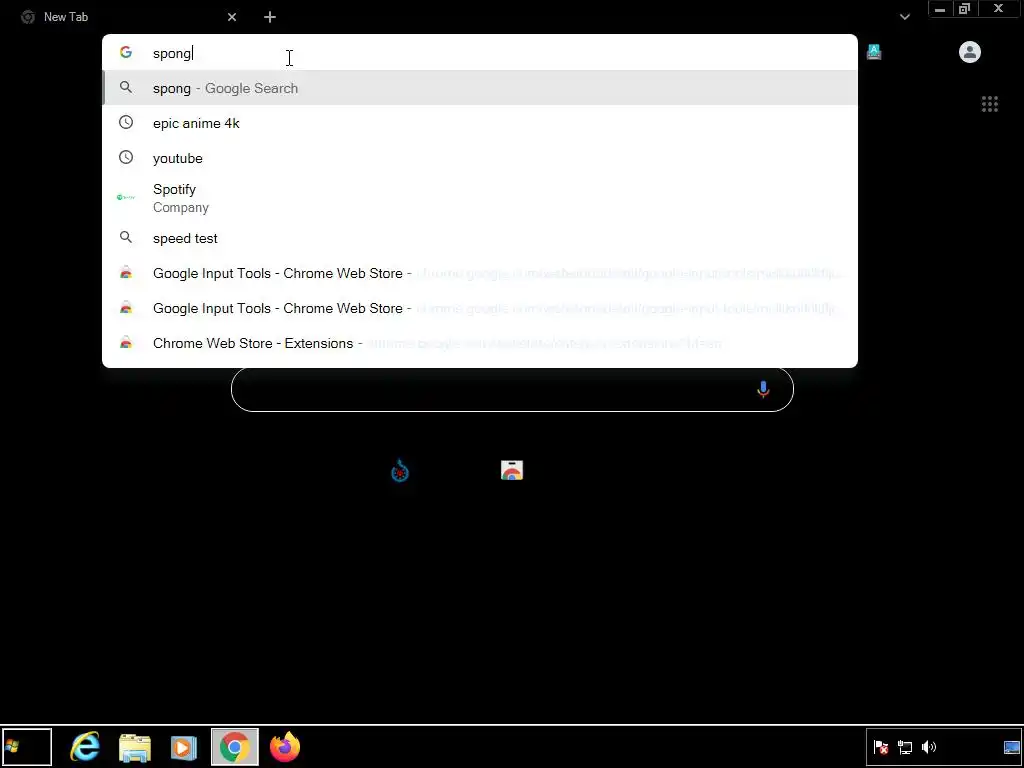Screen dimensions: 1024x768
Task: Click the Chrome taskbar icon
Action: pos(234,747)
